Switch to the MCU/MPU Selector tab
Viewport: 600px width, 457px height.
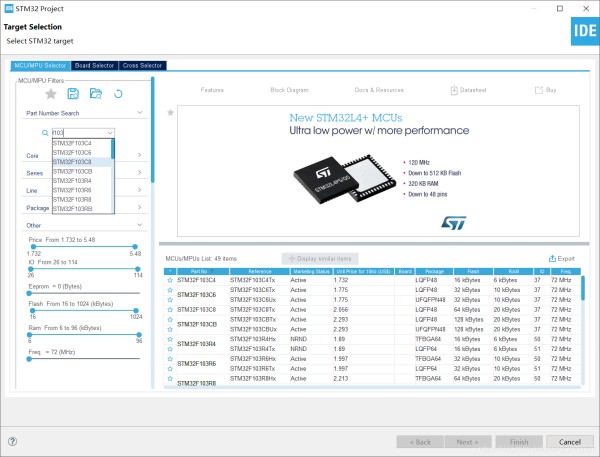(x=40, y=65)
